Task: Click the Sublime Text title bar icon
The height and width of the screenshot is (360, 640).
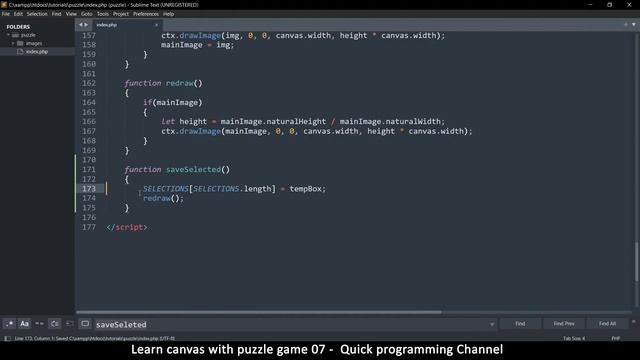Action: click(x=4, y=5)
